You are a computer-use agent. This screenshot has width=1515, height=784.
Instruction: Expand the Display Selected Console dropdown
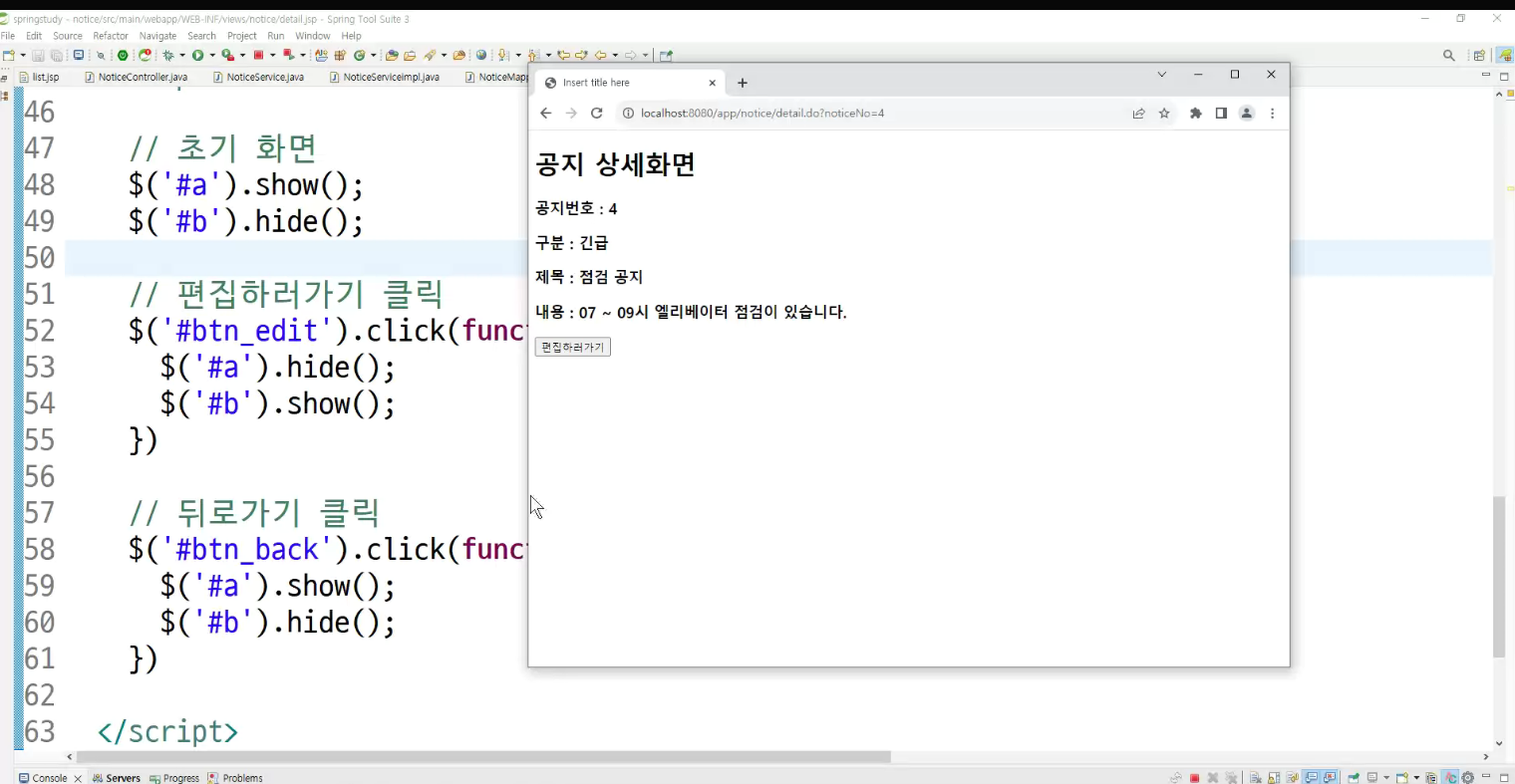click(1386, 778)
